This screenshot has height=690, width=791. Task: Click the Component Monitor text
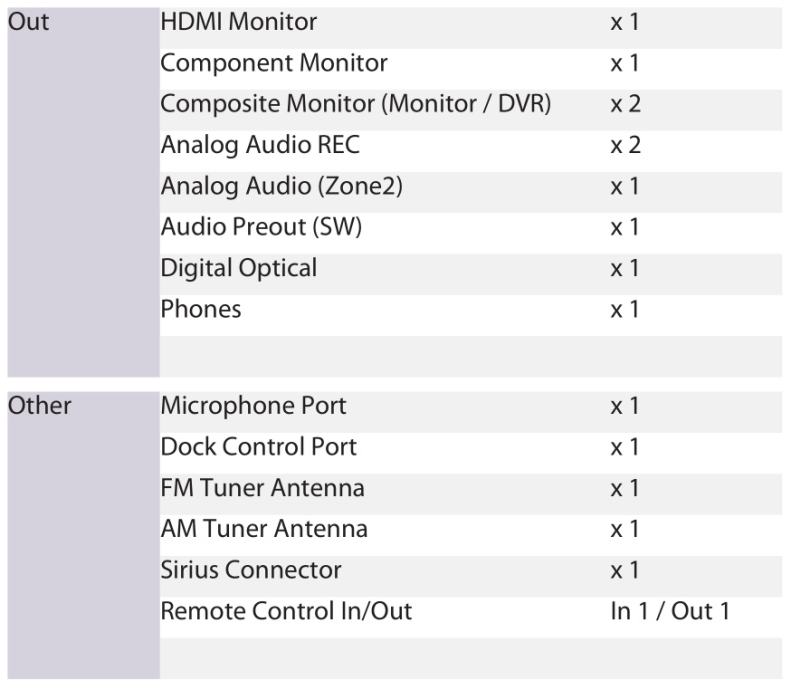[274, 64]
